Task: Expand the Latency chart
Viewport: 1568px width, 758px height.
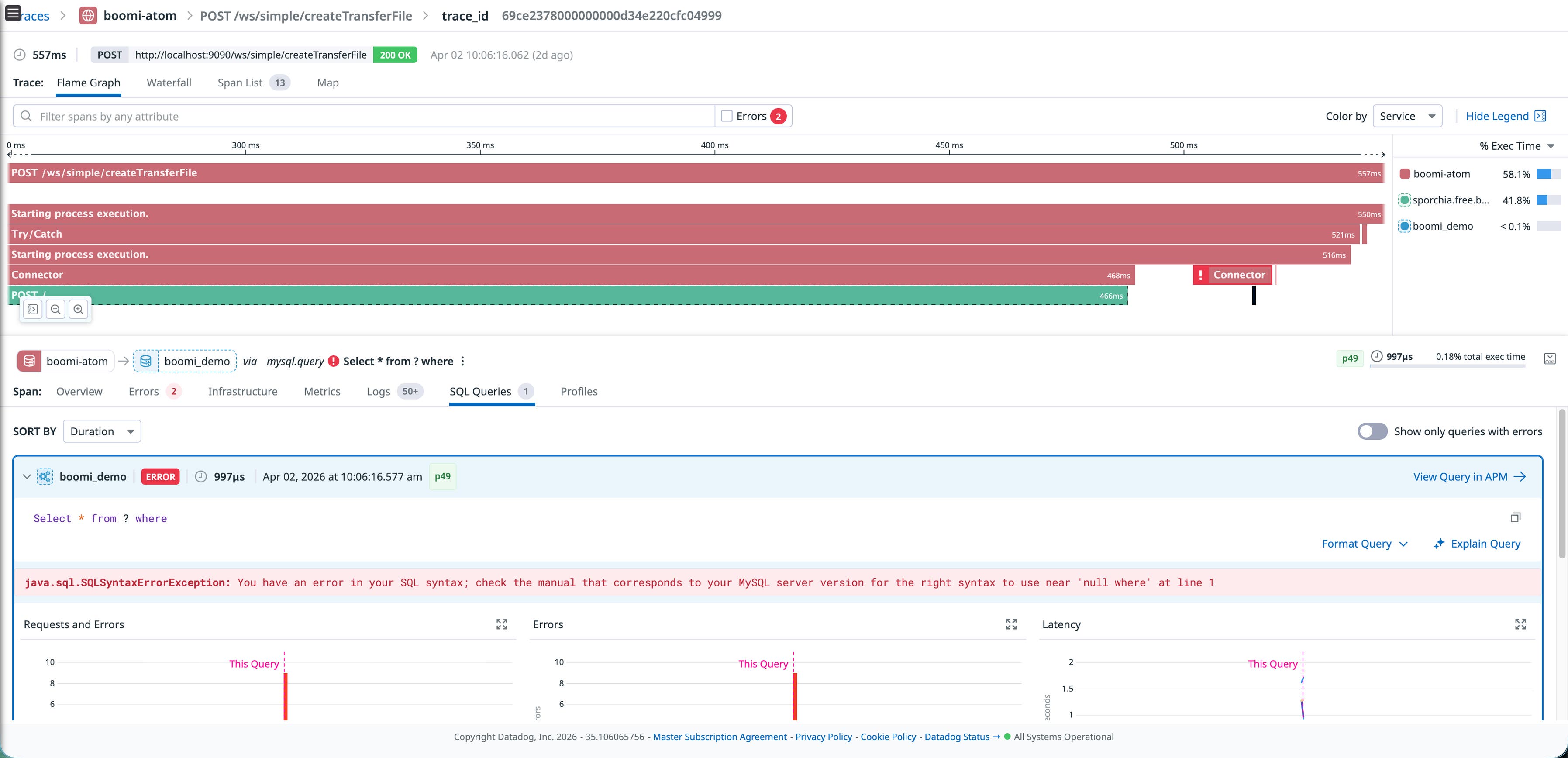Action: click(x=1520, y=624)
